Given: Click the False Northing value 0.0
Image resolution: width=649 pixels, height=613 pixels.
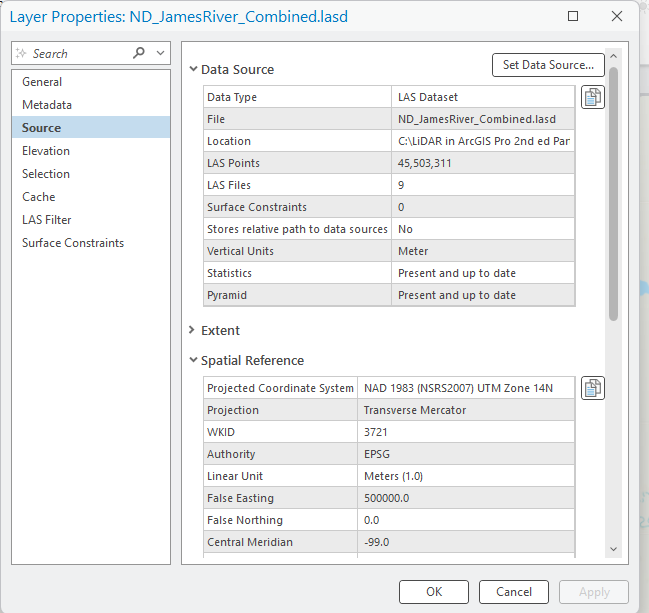Looking at the screenshot, I should (466, 520).
